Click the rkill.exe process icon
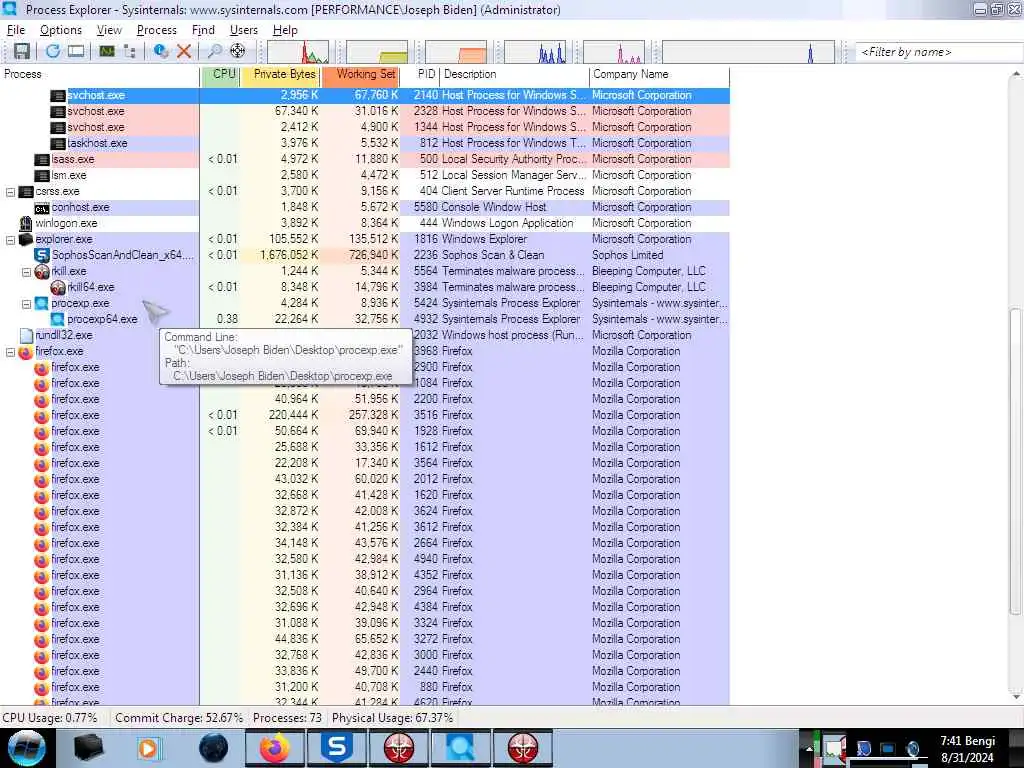 (42, 271)
